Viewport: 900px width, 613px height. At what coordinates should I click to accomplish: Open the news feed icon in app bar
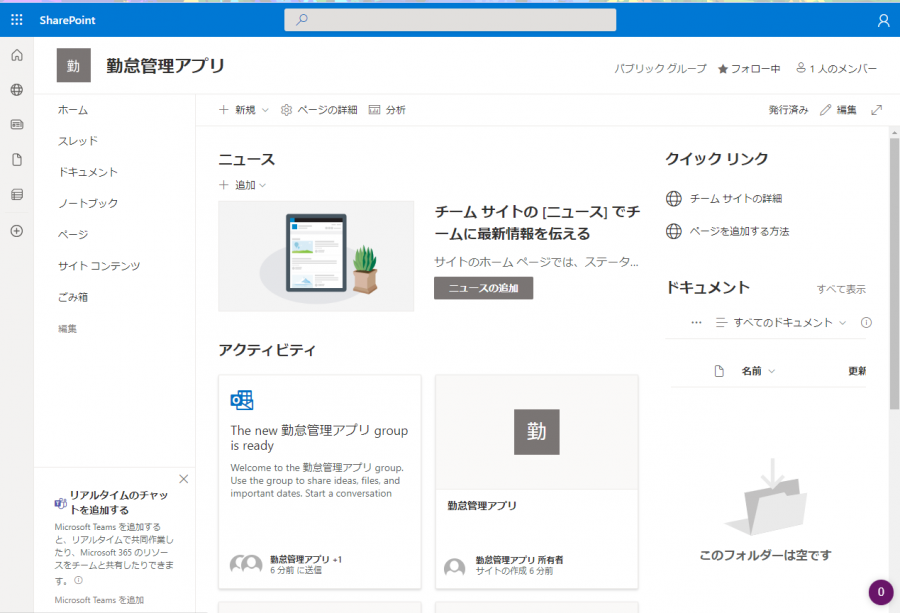[16, 125]
